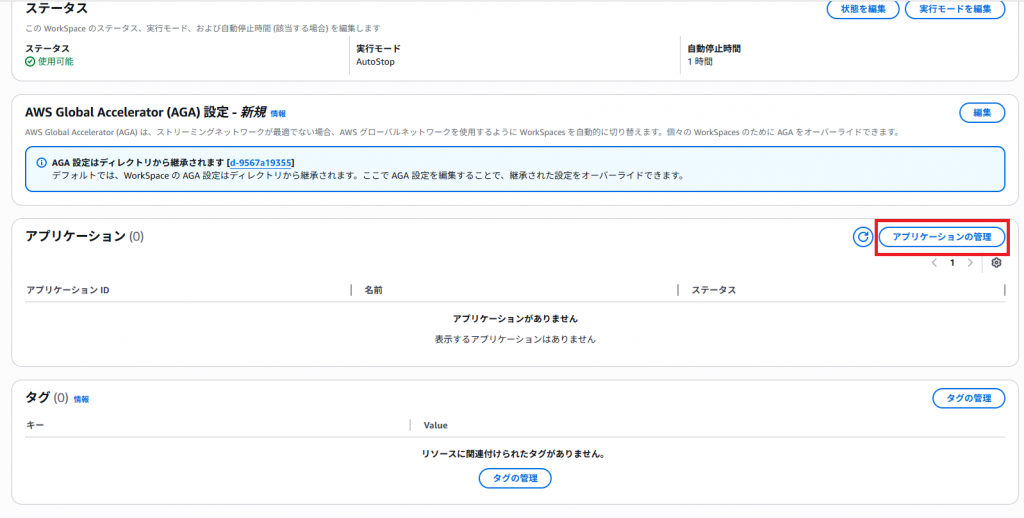Go to next page of applications
The width and height of the screenshot is (1024, 518).
point(970,263)
